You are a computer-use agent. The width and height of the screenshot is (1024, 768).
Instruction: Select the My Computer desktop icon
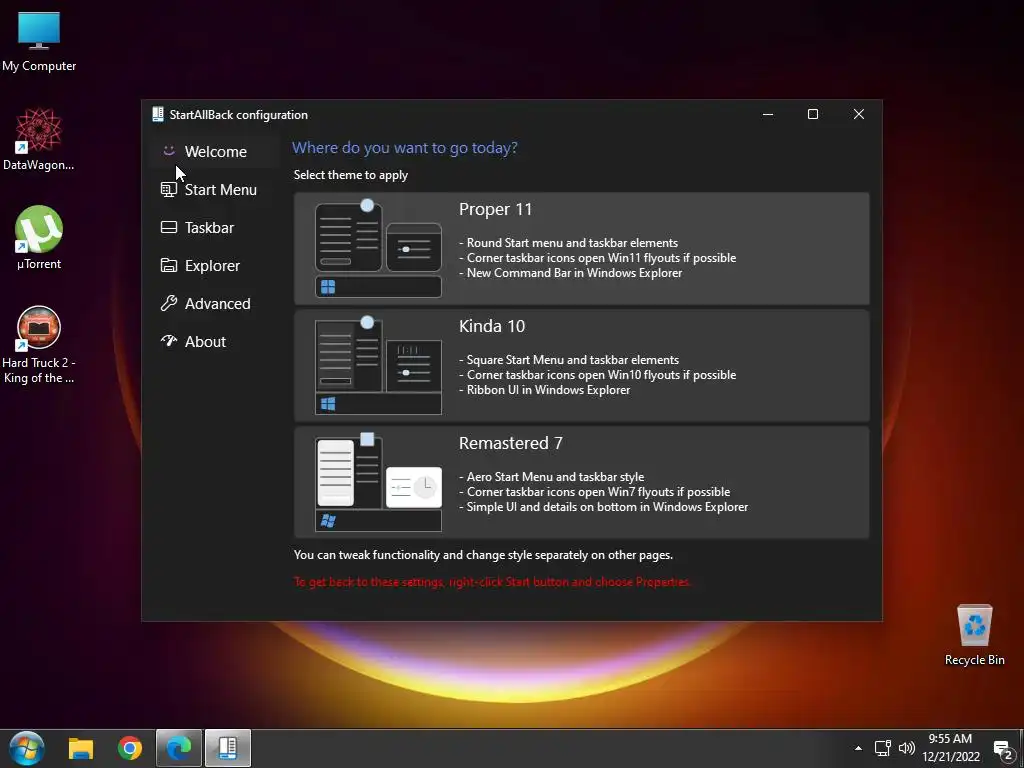coord(39,42)
